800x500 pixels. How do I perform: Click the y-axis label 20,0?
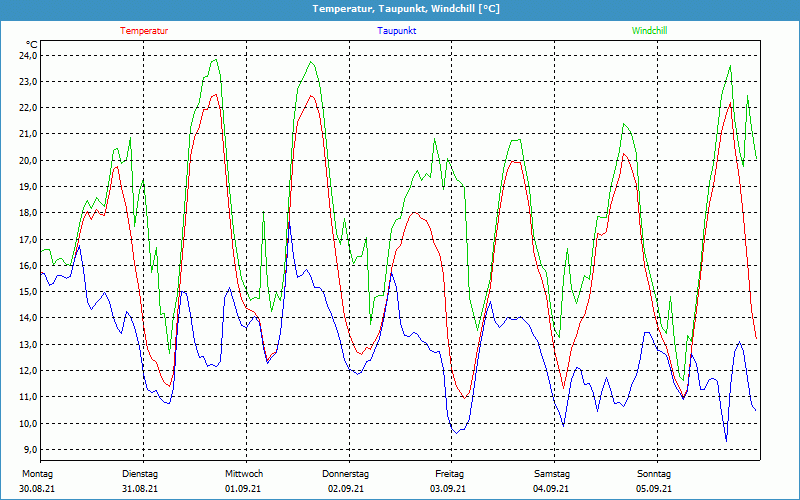28,160
